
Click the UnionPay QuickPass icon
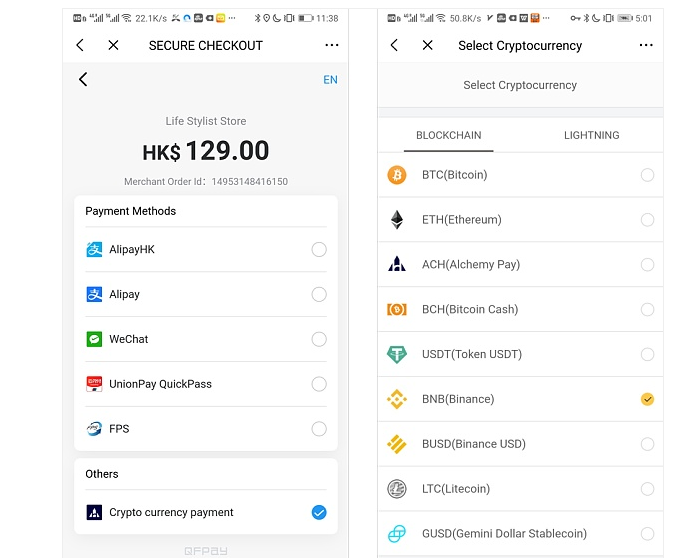[94, 384]
